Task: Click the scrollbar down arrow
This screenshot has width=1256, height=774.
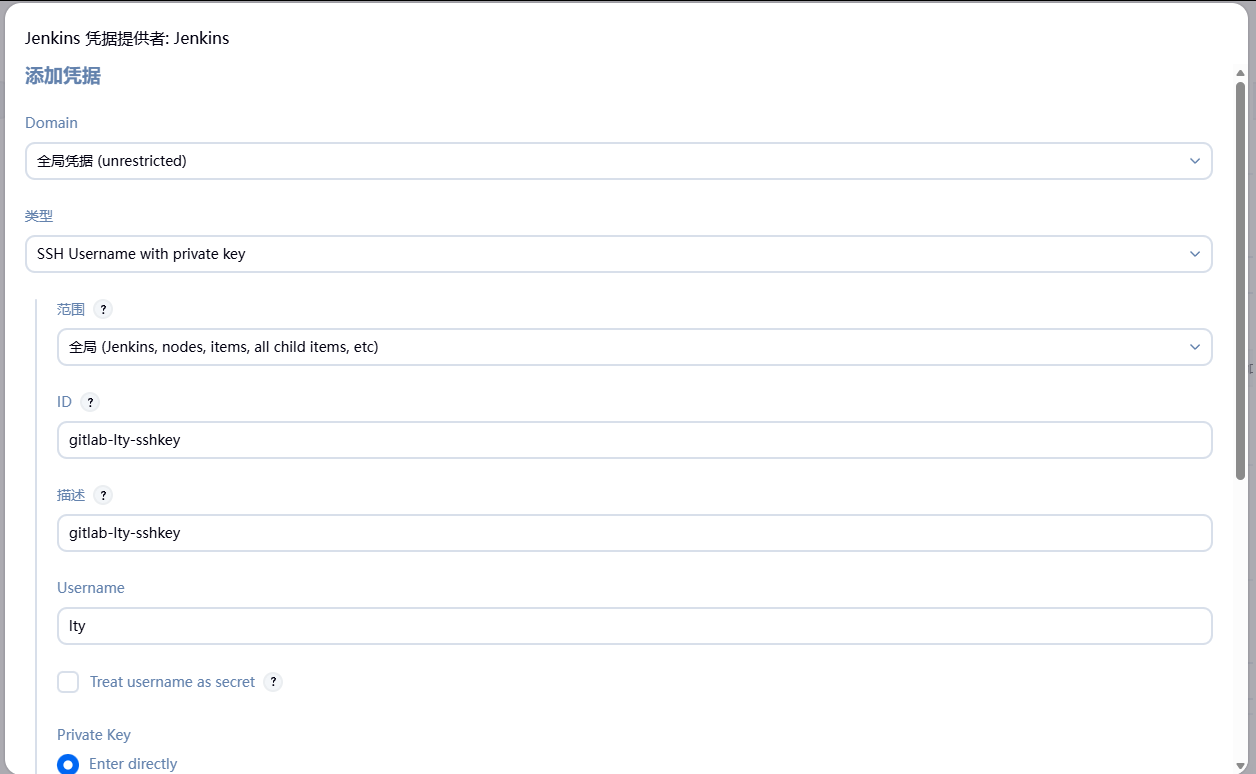Action: tap(1241, 766)
